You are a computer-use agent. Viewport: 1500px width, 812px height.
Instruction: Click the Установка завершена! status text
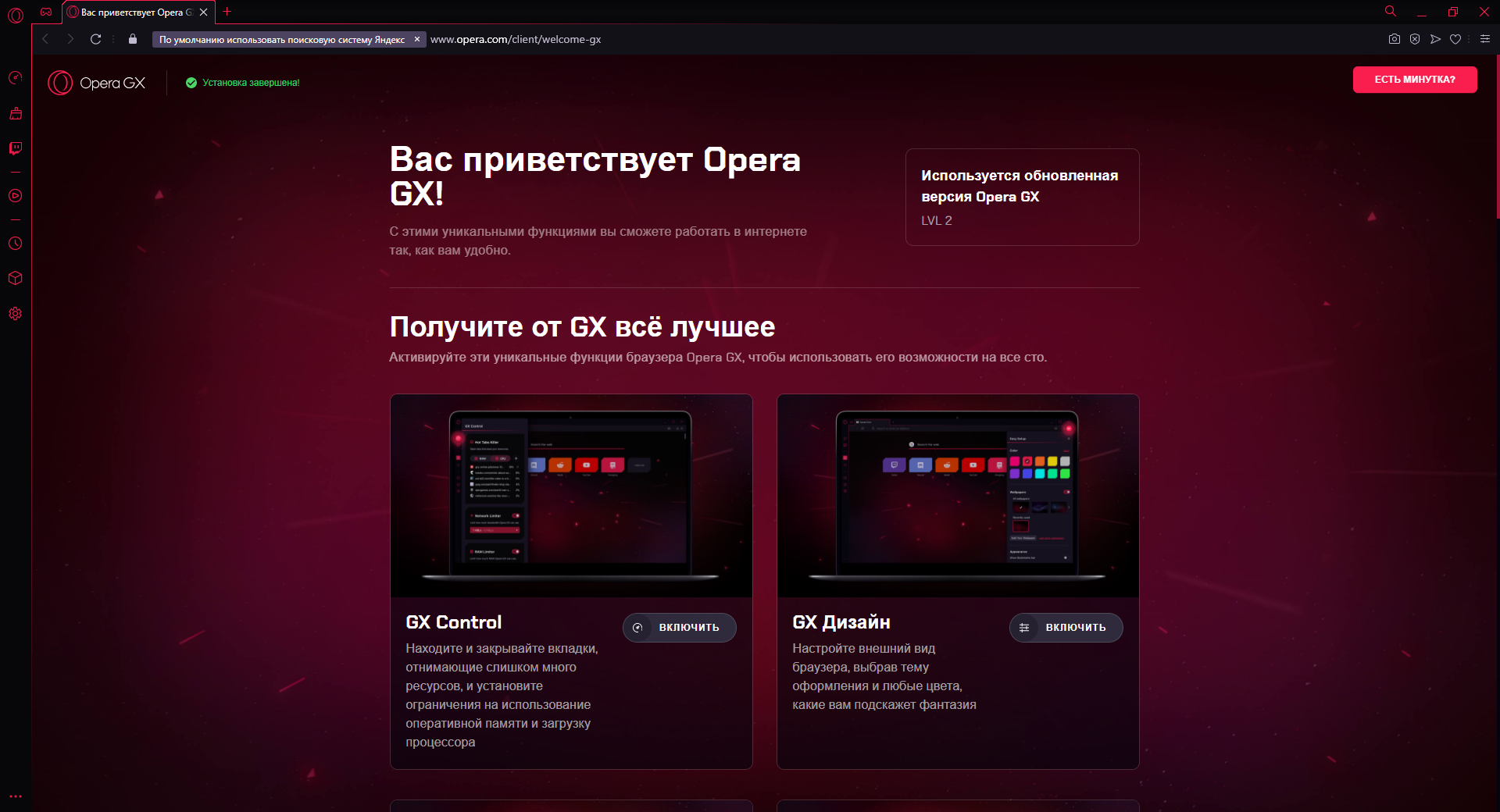coord(251,83)
